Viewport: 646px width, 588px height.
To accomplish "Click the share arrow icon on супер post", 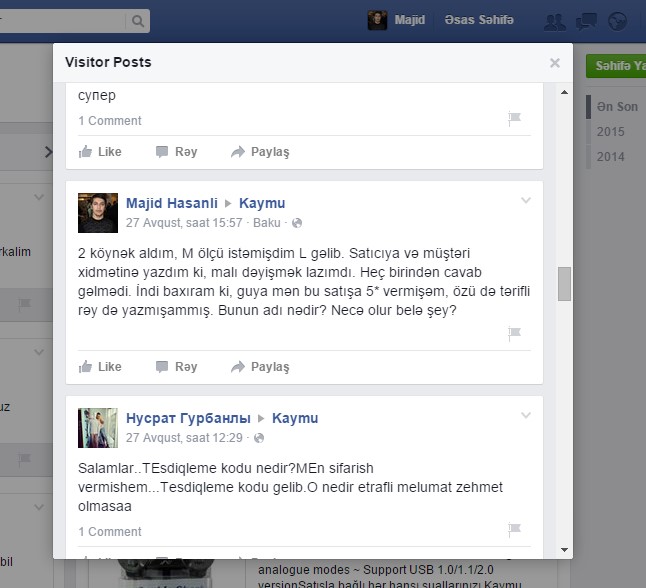I will coord(238,152).
